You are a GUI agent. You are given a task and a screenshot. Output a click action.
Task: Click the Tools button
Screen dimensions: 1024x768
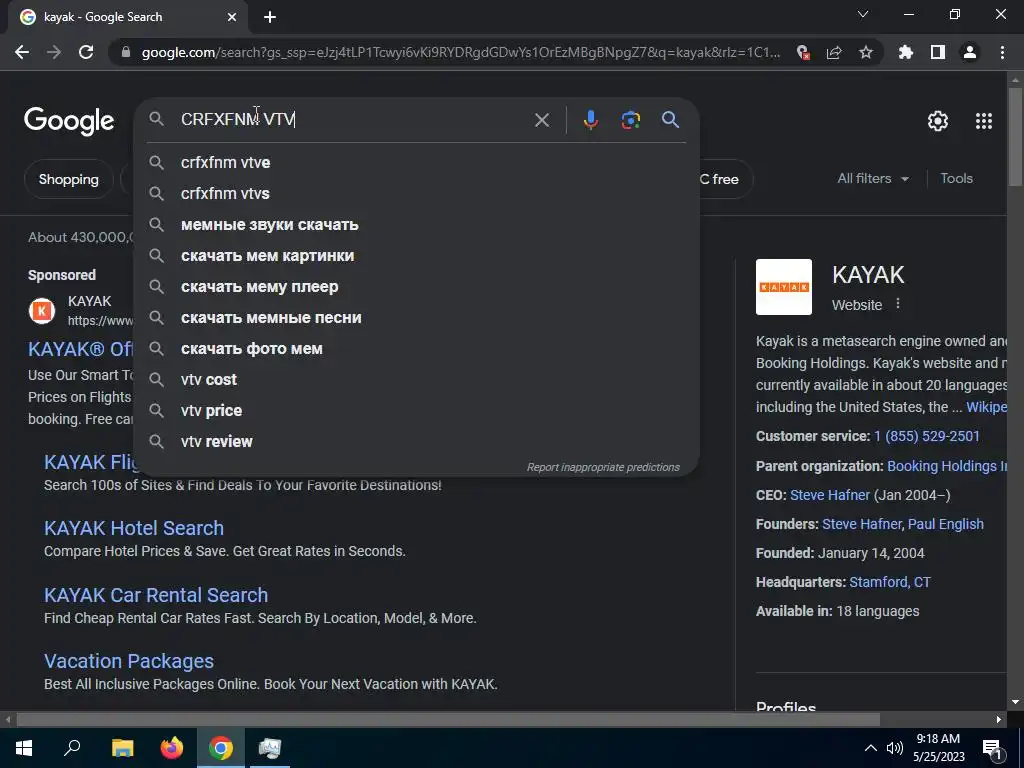coord(956,178)
